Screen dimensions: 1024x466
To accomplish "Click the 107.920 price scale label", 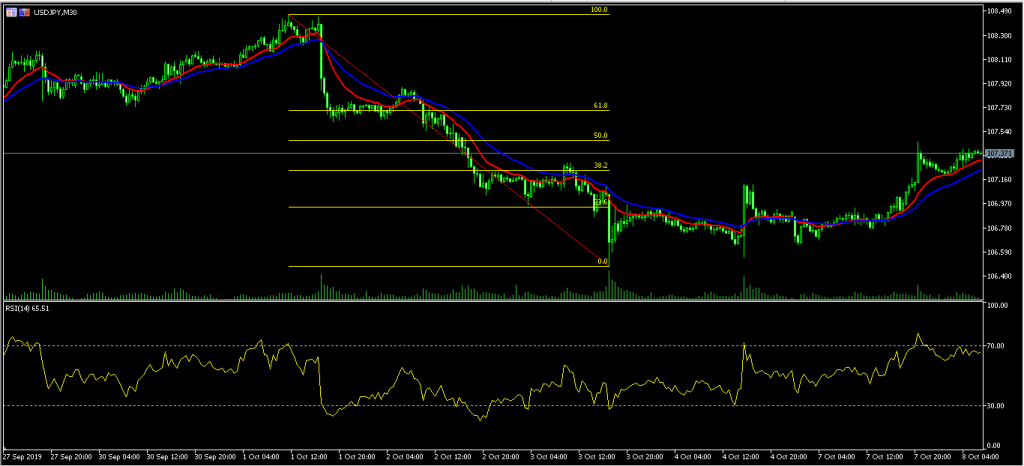I will (1000, 84).
